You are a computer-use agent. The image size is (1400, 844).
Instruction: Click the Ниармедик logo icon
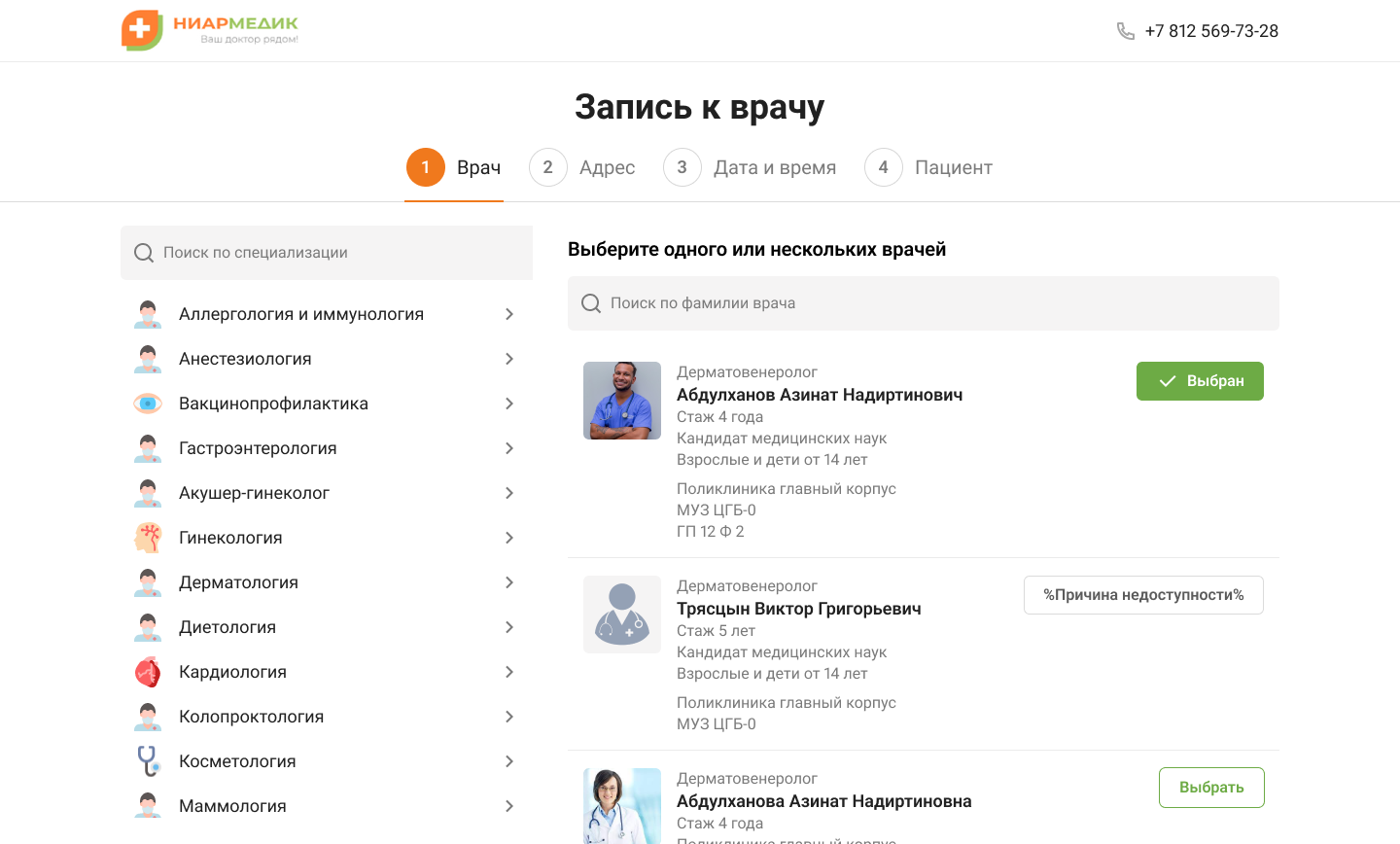point(142,30)
